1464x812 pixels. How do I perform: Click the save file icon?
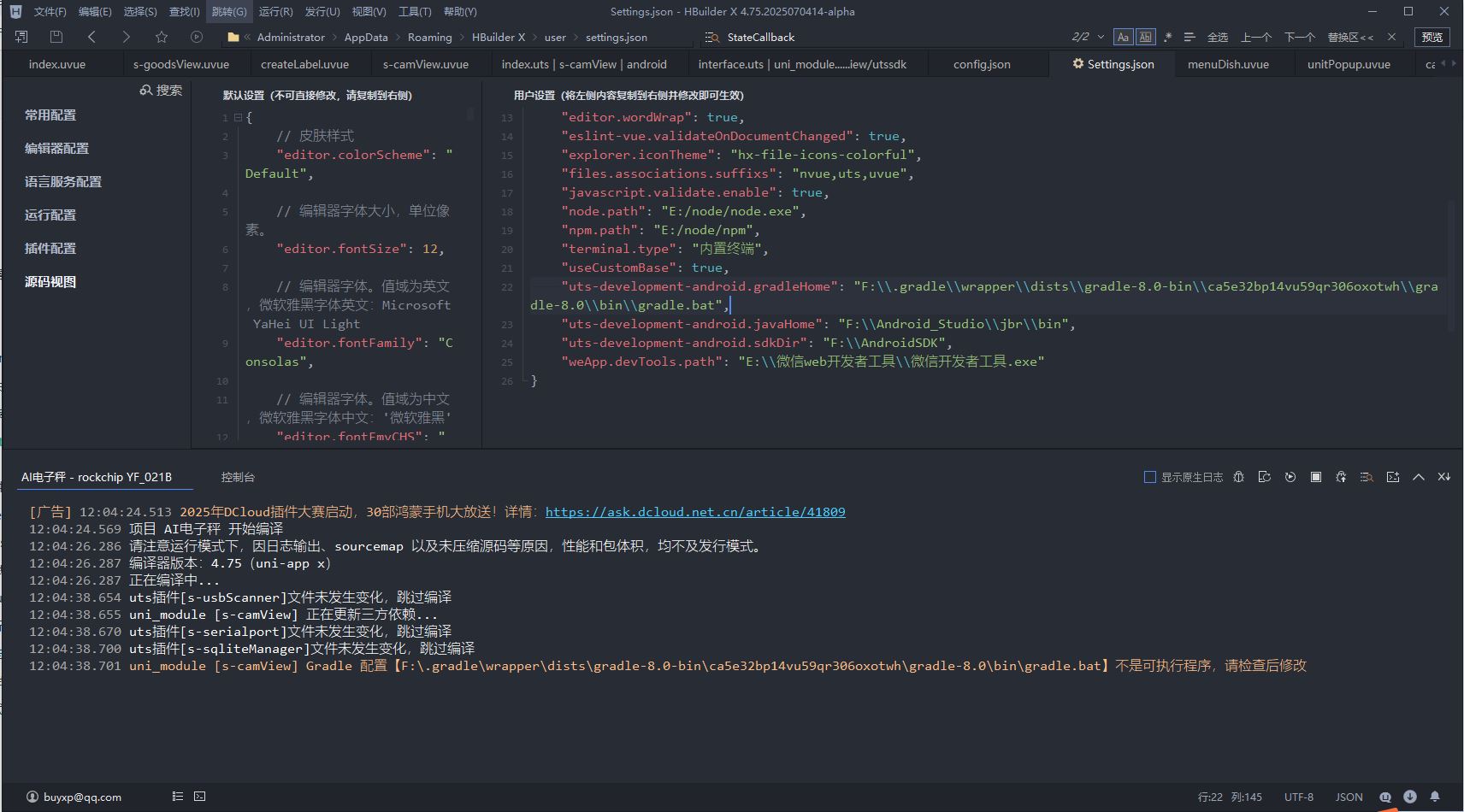tap(56, 37)
